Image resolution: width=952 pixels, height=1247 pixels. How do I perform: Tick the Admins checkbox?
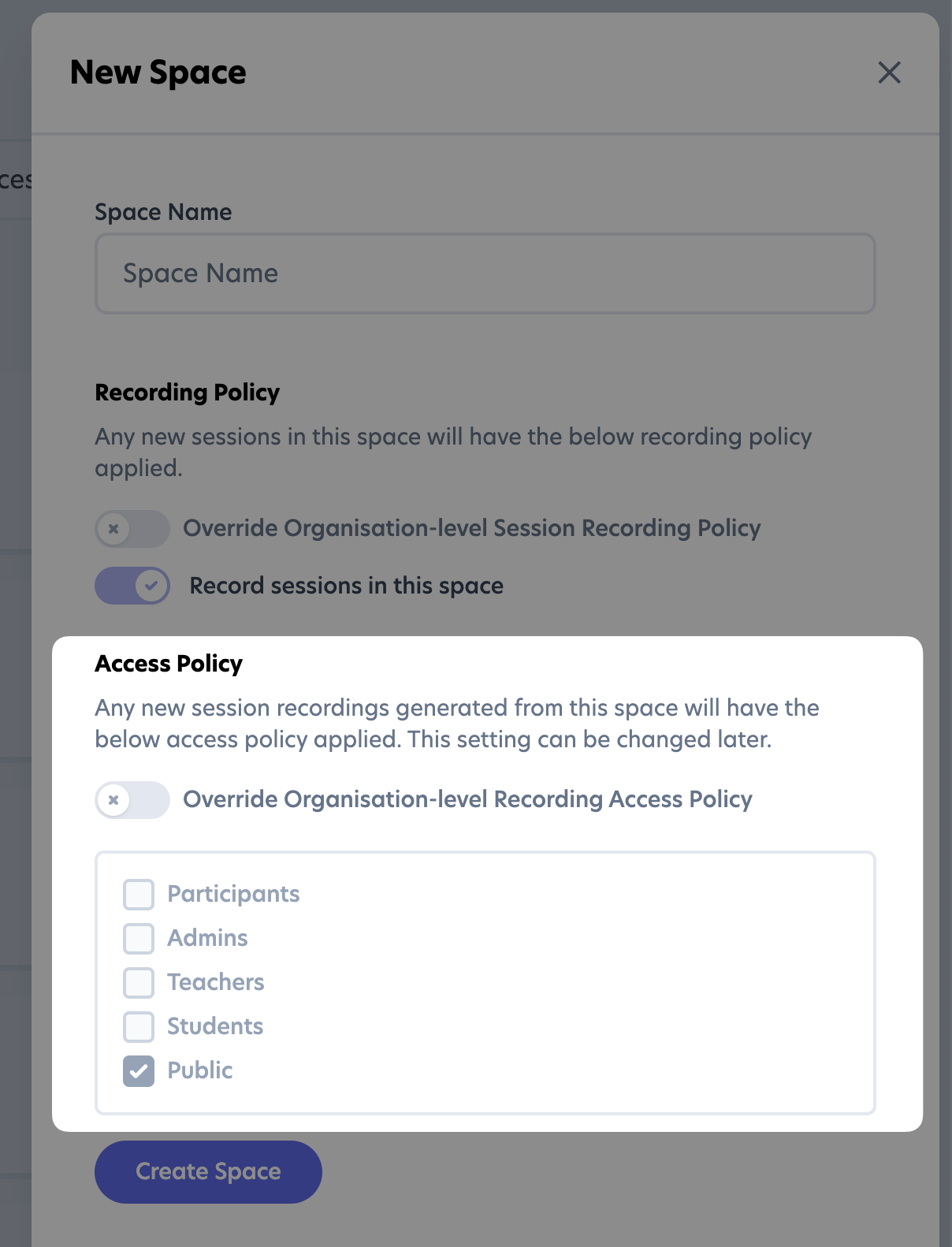click(x=139, y=939)
